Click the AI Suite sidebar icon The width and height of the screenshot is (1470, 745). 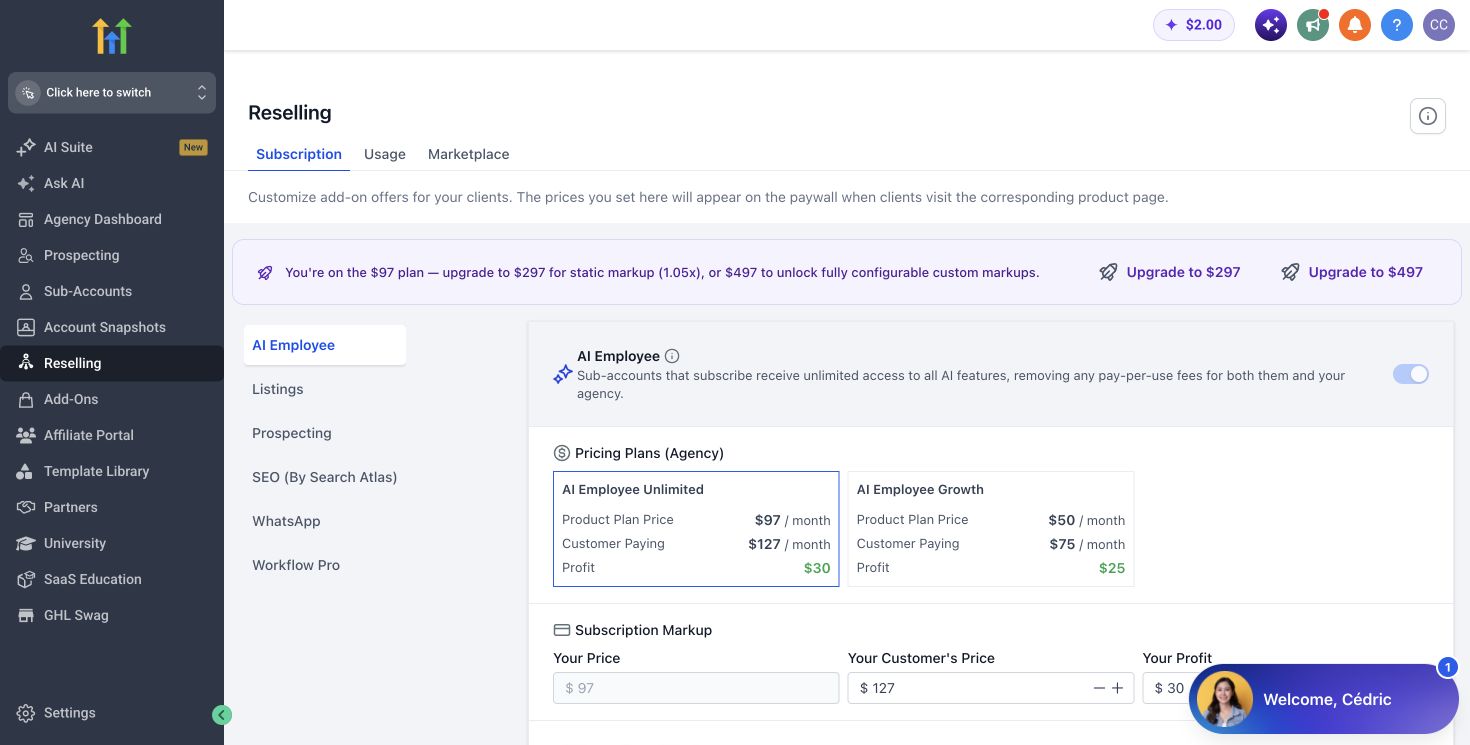pos(26,147)
